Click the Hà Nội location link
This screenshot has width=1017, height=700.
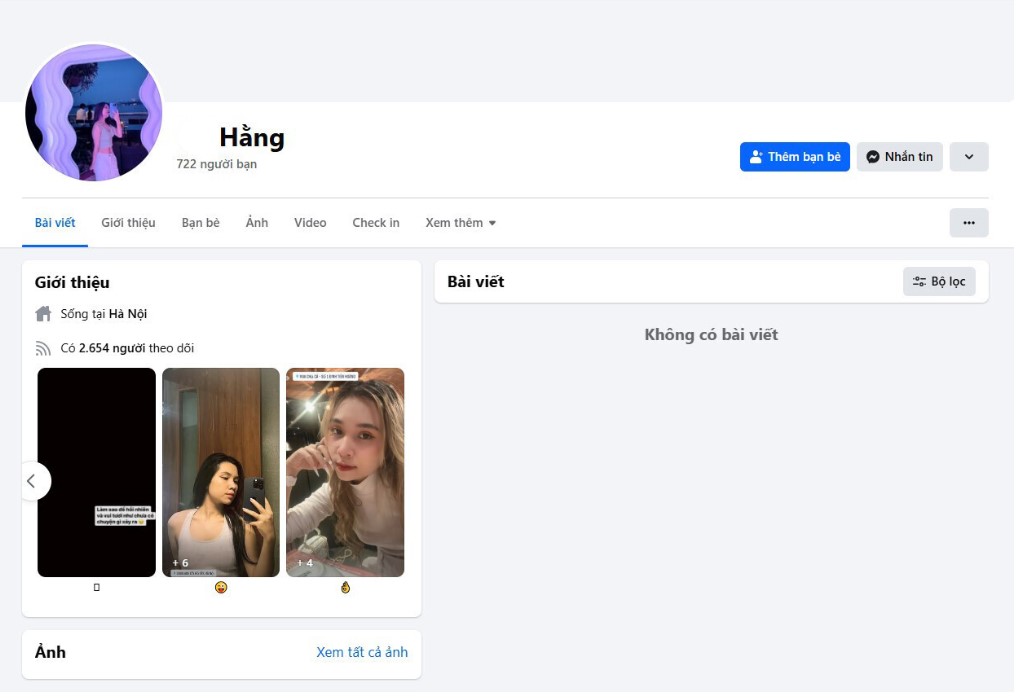[128, 314]
